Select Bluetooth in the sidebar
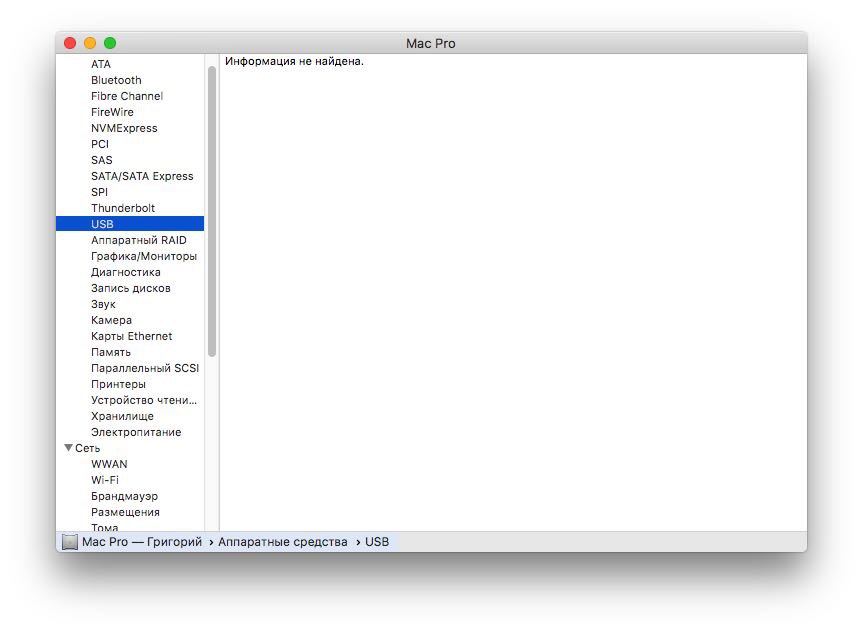Screen dimensions: 863x632 pyautogui.click(x=116, y=80)
